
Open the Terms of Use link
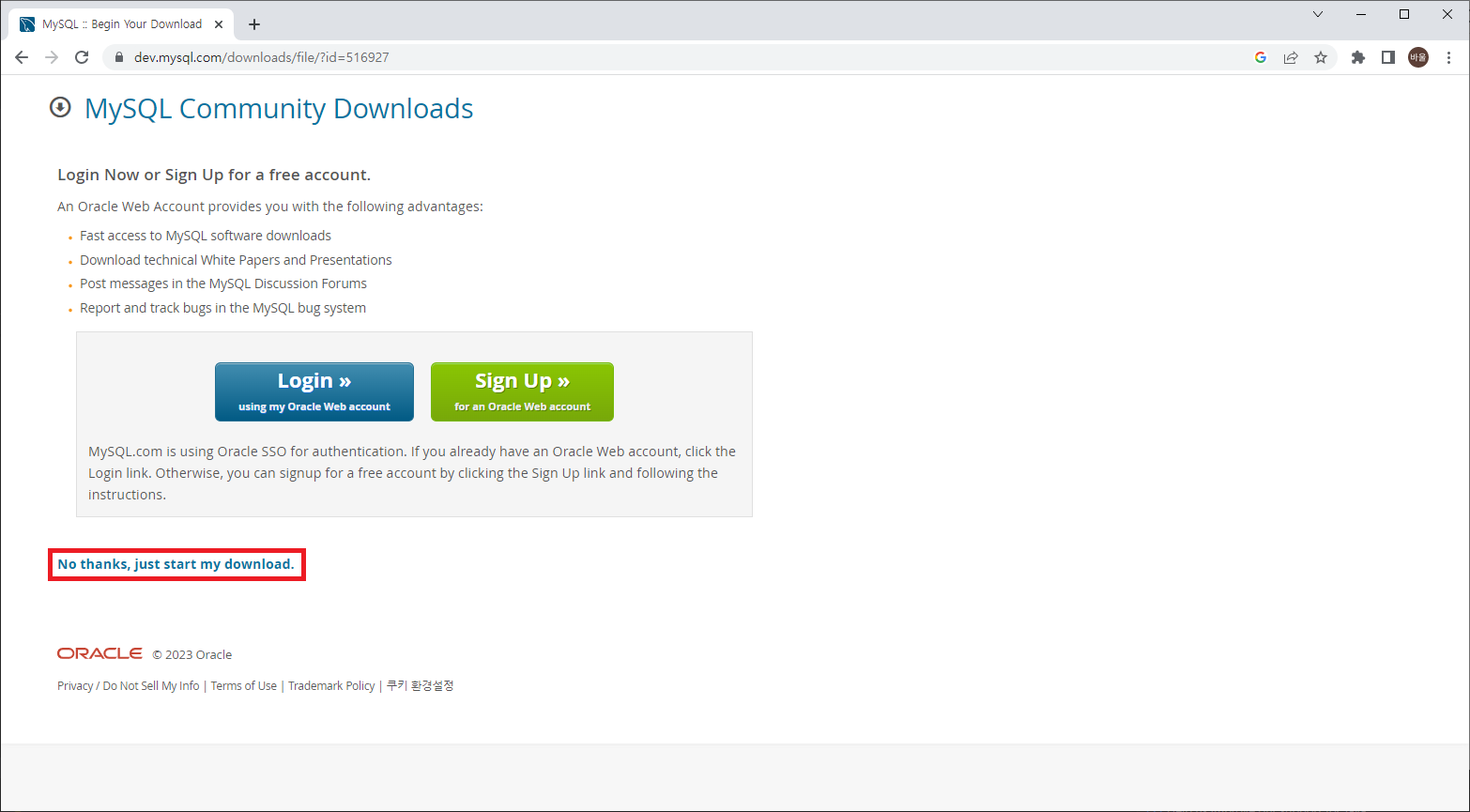244,686
